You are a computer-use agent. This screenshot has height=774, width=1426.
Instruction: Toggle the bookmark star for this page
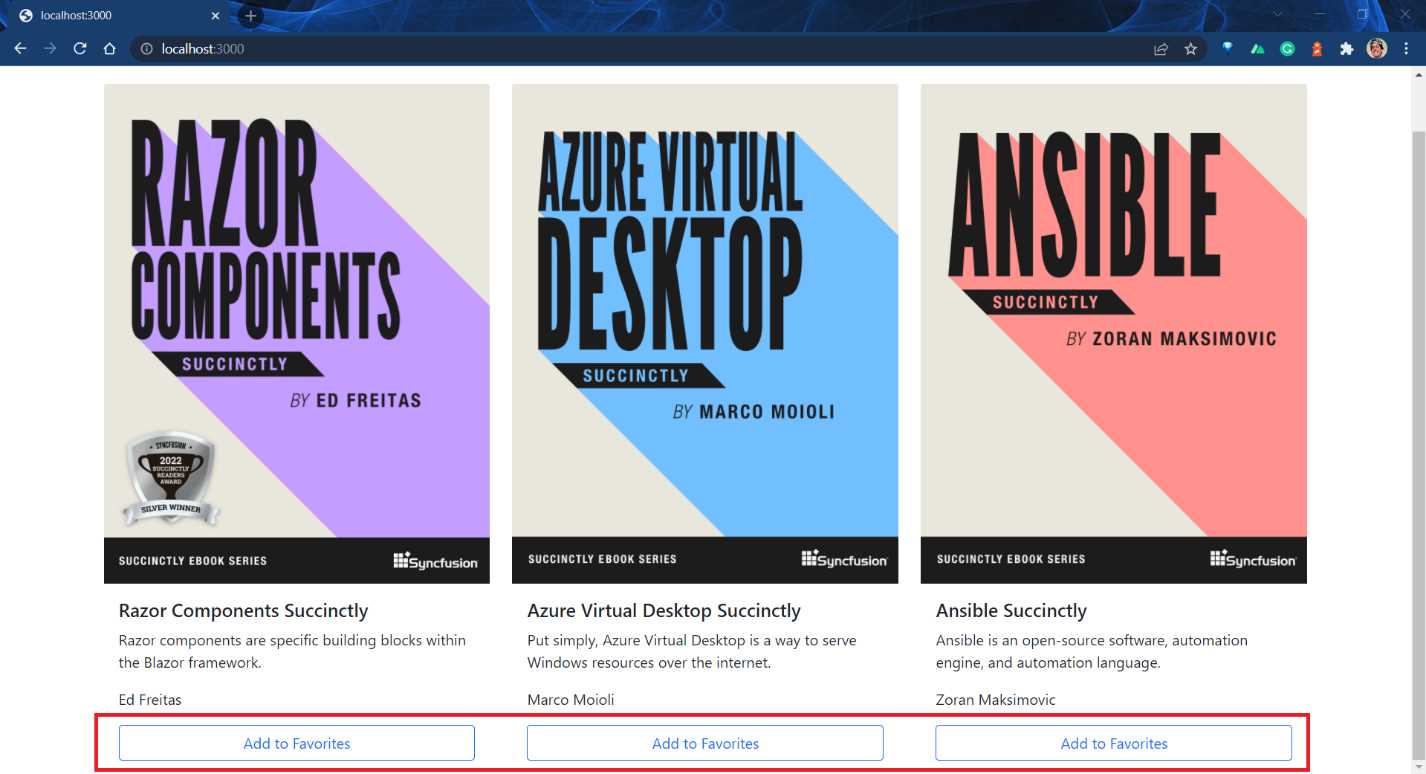1190,48
